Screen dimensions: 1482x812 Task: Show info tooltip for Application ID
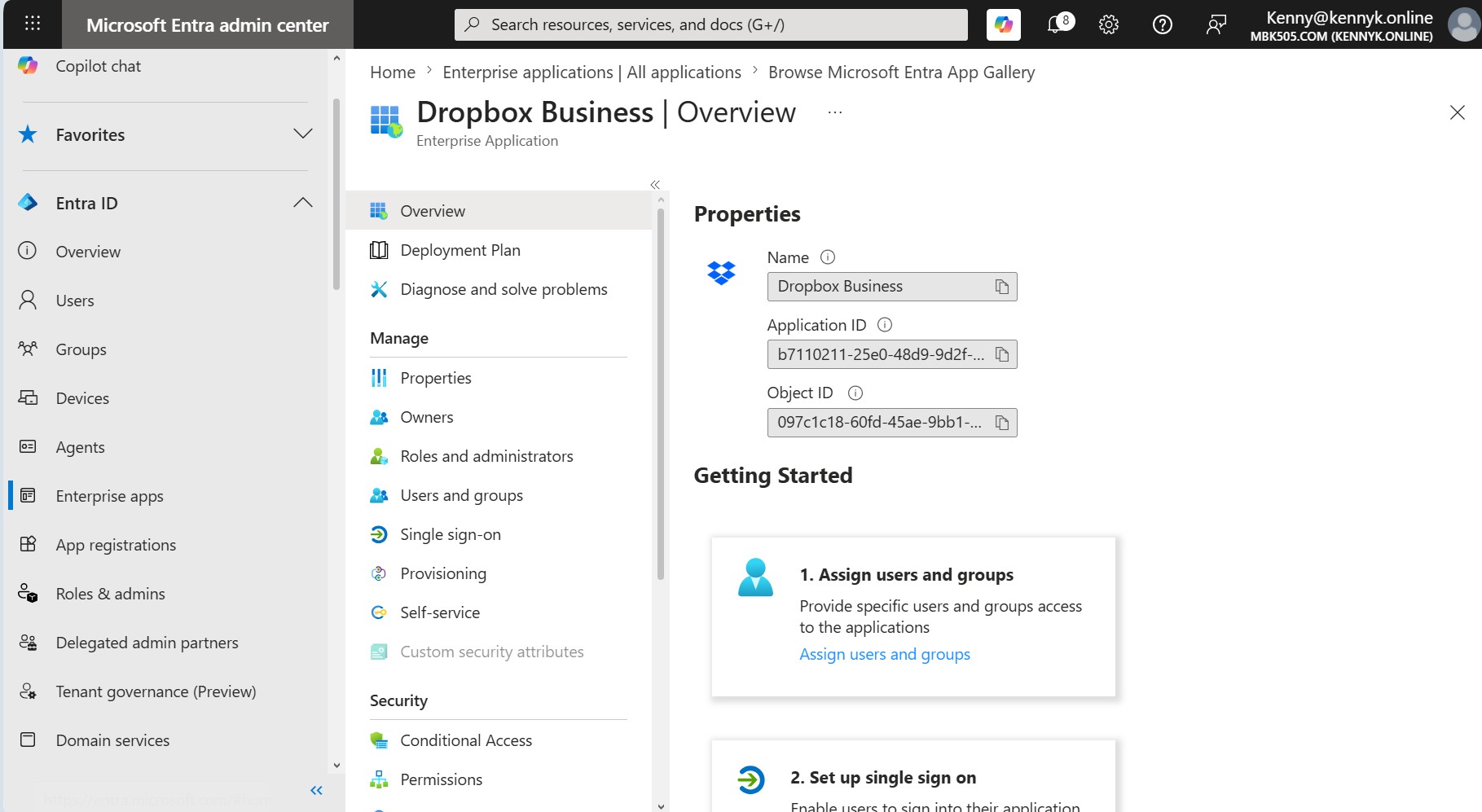coord(884,325)
